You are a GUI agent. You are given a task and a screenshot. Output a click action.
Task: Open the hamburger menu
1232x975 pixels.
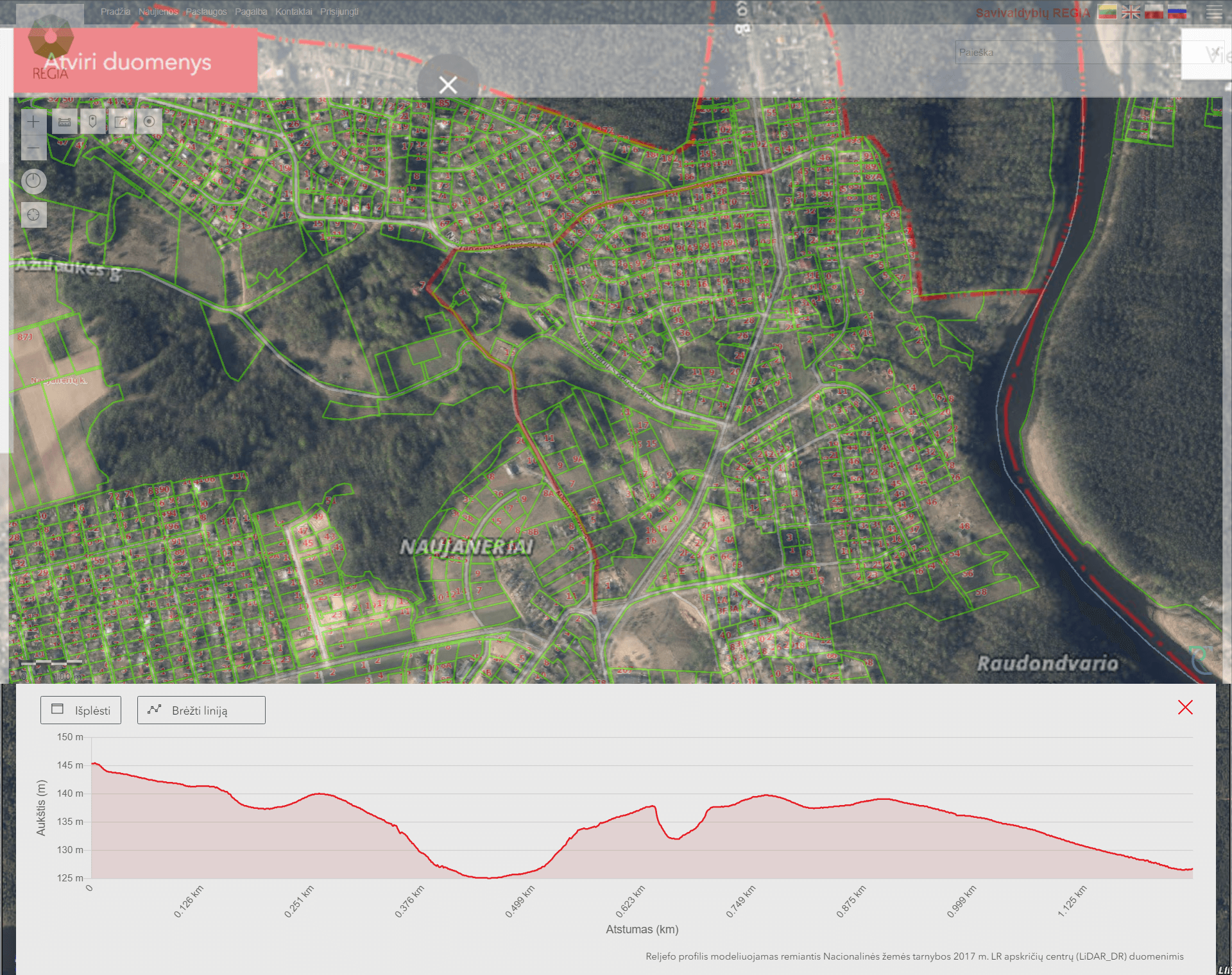click(1213, 12)
